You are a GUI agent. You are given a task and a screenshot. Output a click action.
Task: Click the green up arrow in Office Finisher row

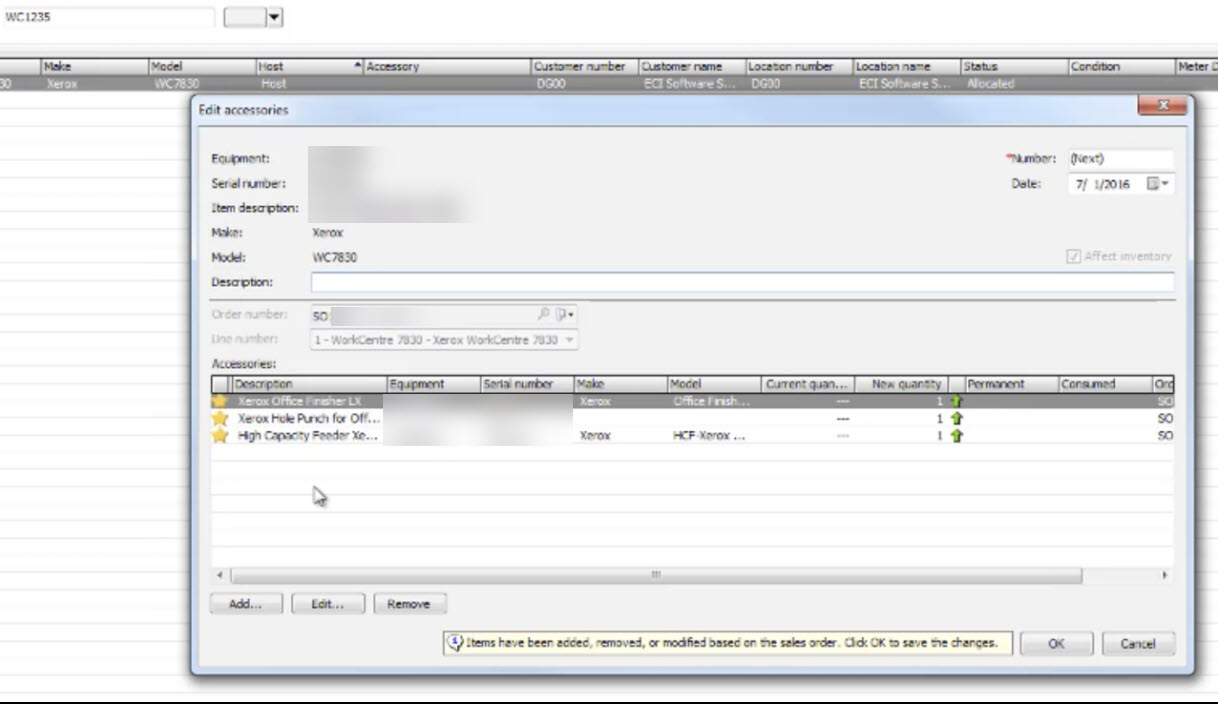956,401
